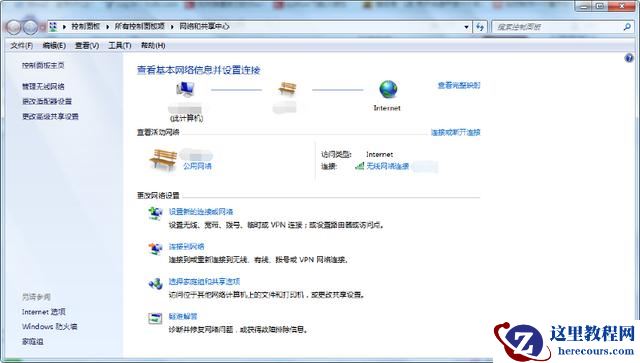Open Internet 选项 under 另请参阅

click(44, 312)
